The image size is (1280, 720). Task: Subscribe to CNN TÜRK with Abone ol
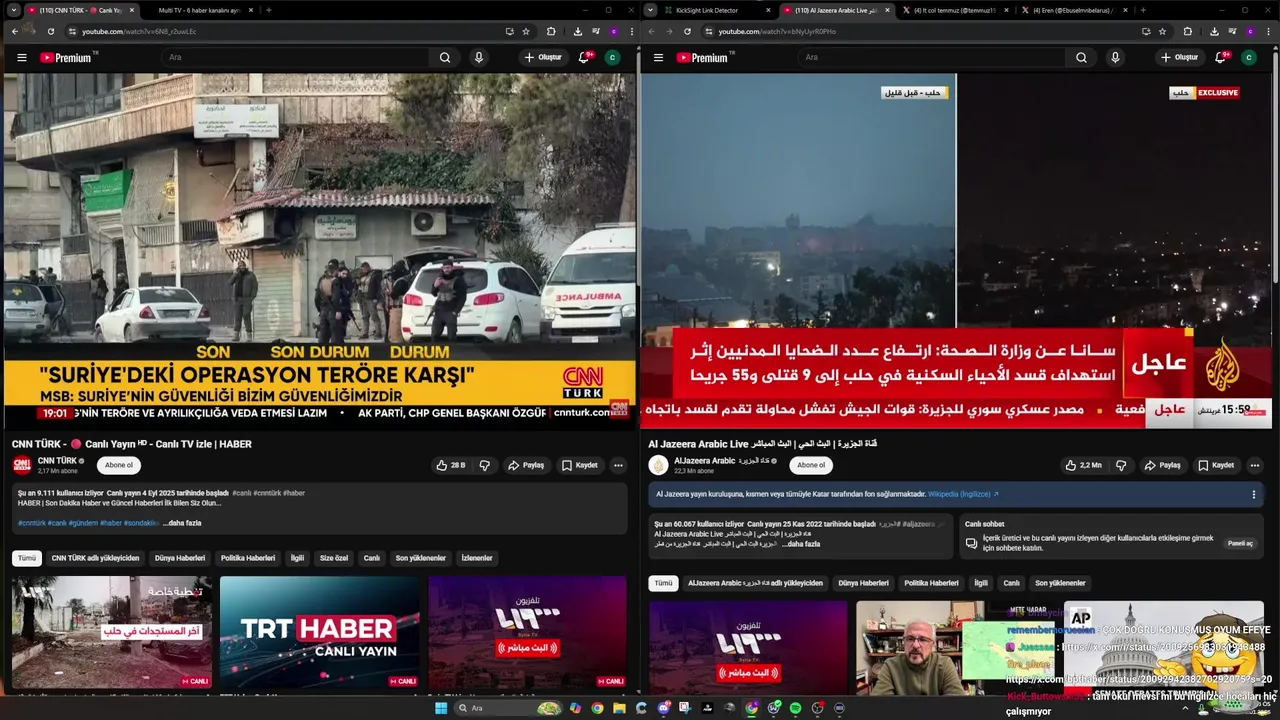[x=119, y=465]
